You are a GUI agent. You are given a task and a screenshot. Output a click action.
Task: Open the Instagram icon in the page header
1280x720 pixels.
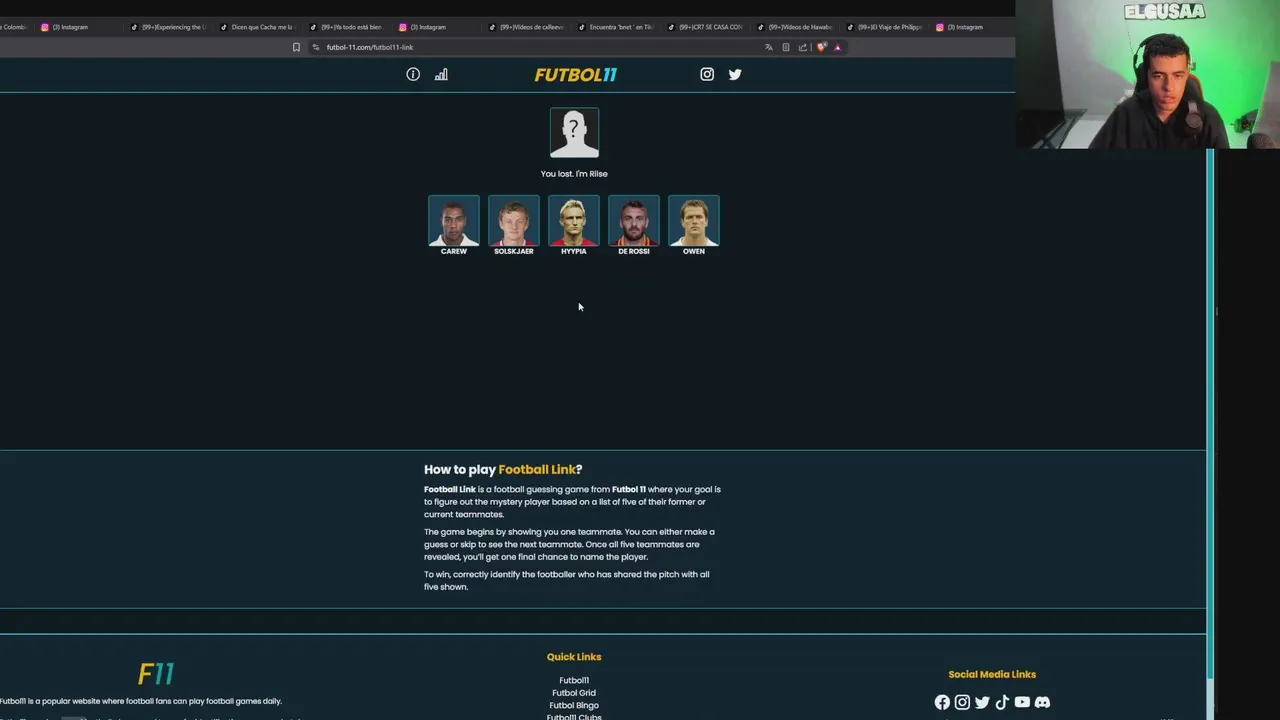[x=707, y=74]
